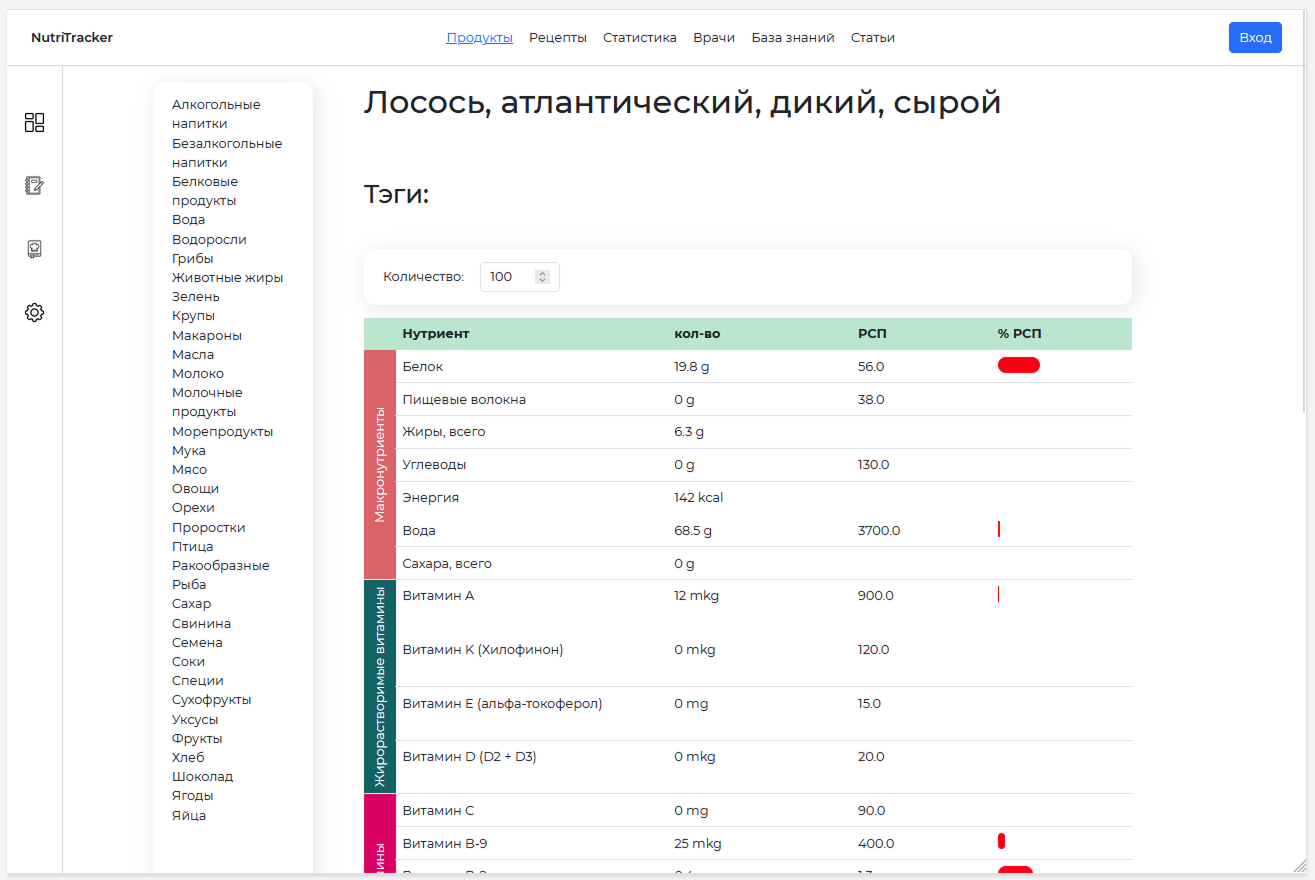This screenshot has height=880, width=1315.
Task: Click the Белок nutrient row label
Action: point(423,367)
